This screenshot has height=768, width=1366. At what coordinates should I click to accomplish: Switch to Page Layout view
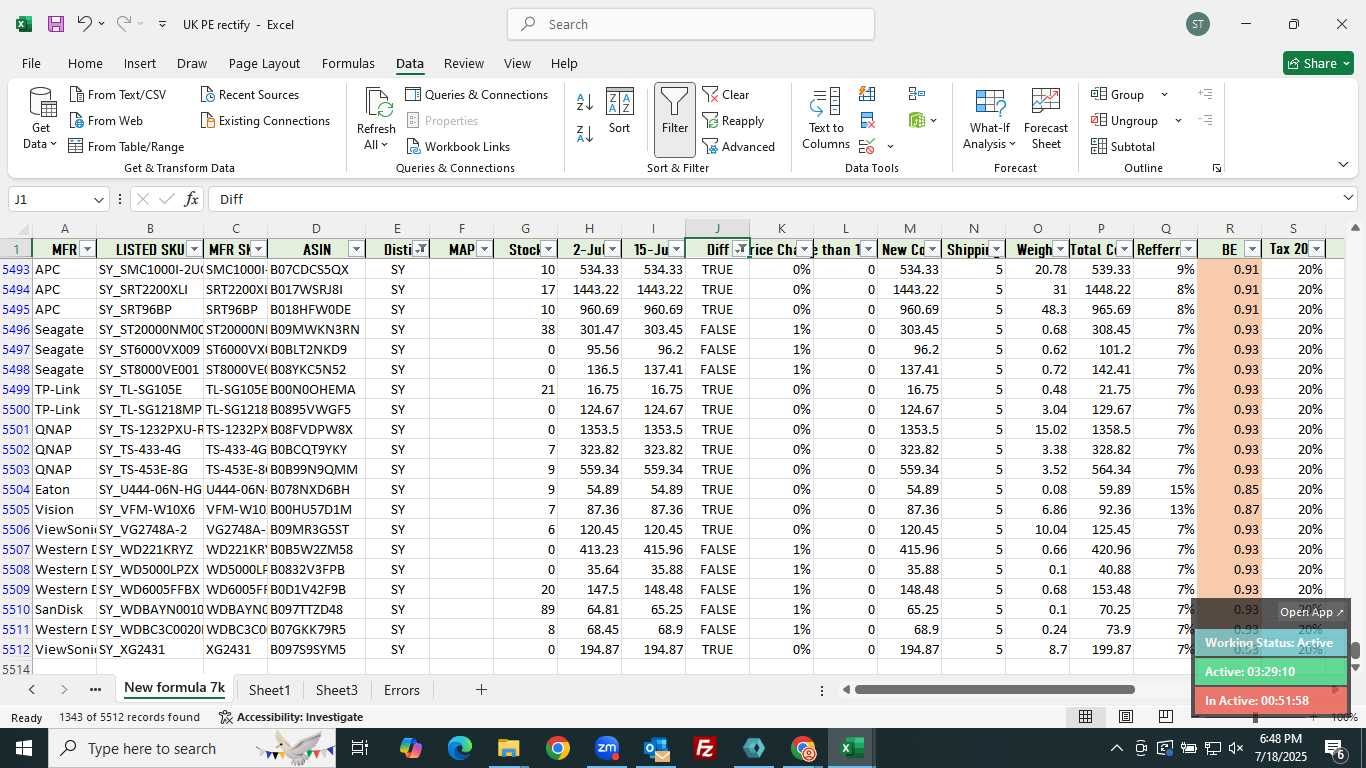[1126, 716]
